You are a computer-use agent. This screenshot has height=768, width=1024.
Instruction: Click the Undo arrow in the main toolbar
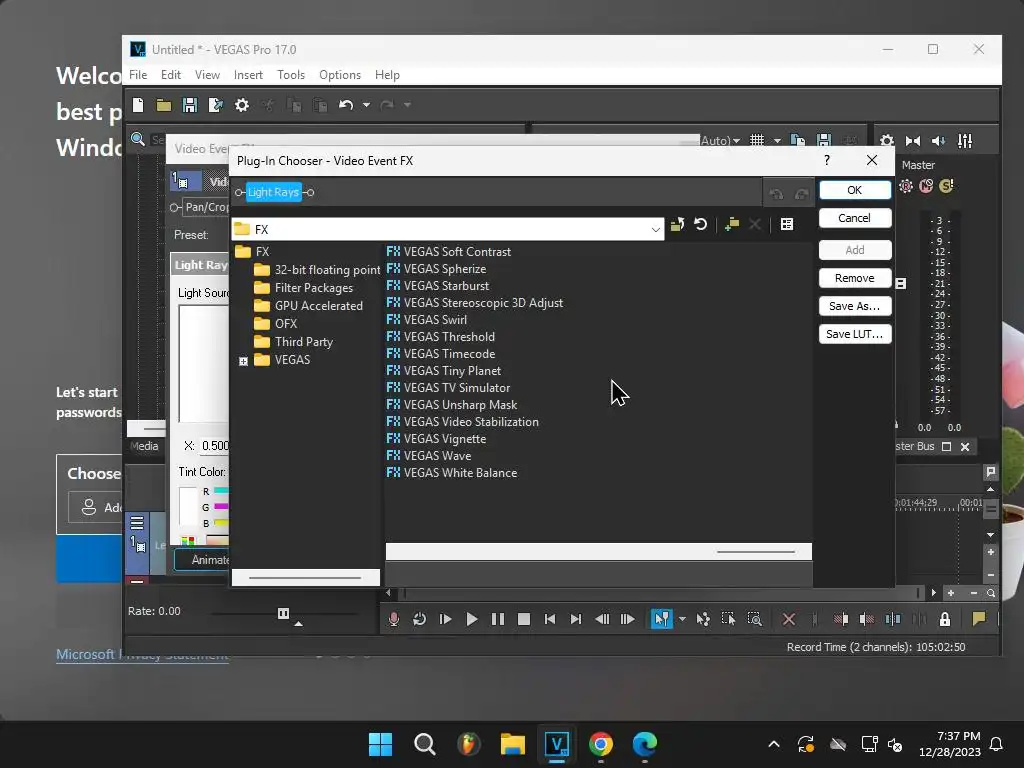click(346, 105)
